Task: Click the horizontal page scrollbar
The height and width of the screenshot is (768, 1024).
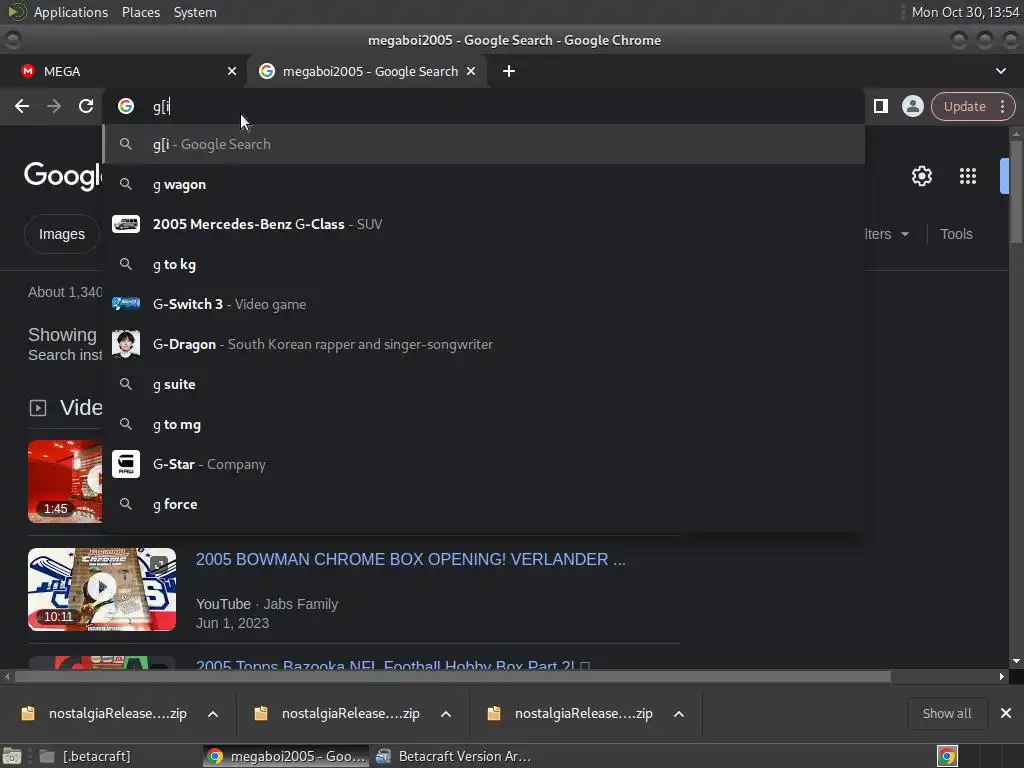Action: coord(453,677)
